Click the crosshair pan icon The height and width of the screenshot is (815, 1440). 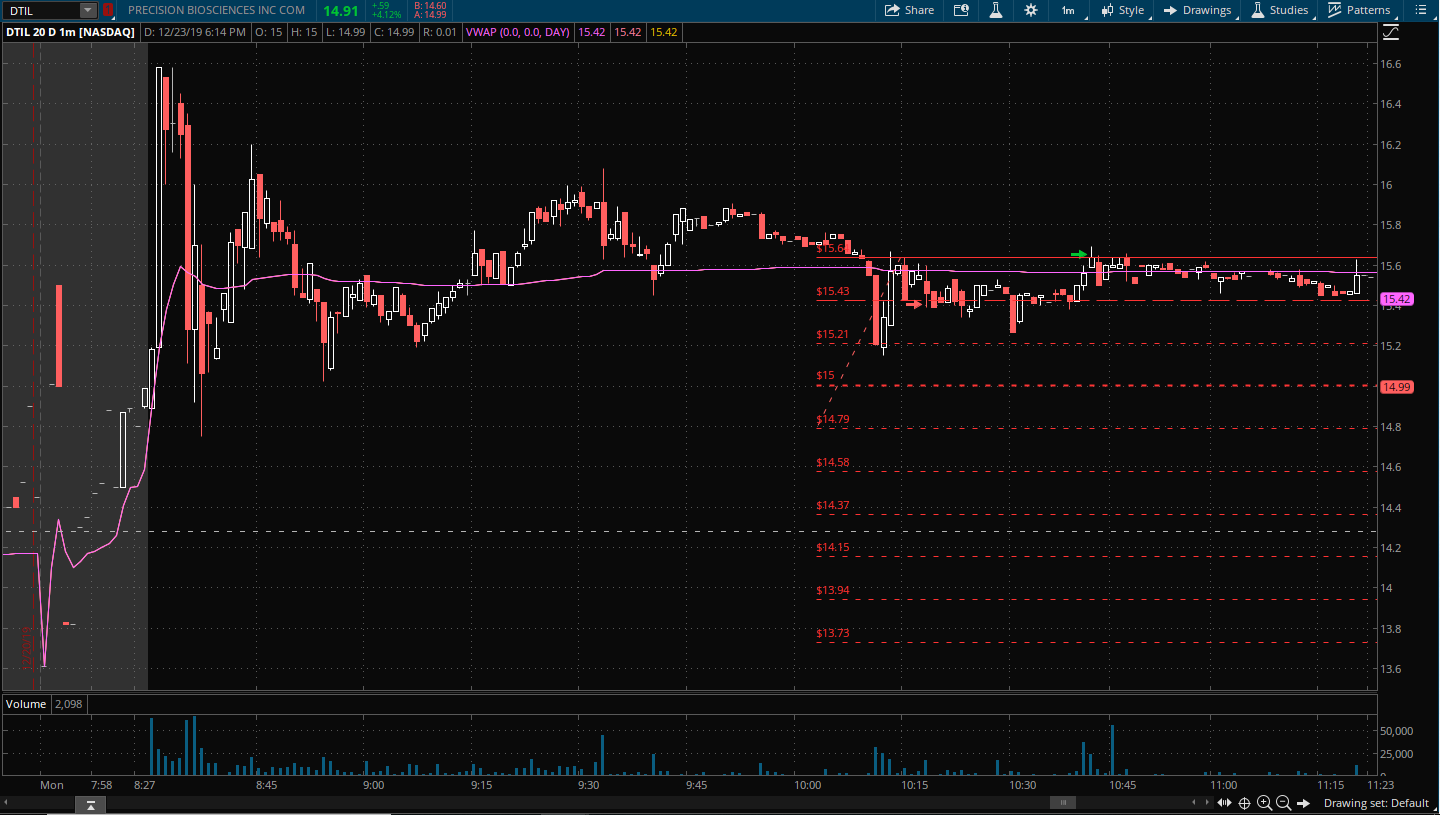click(1245, 803)
